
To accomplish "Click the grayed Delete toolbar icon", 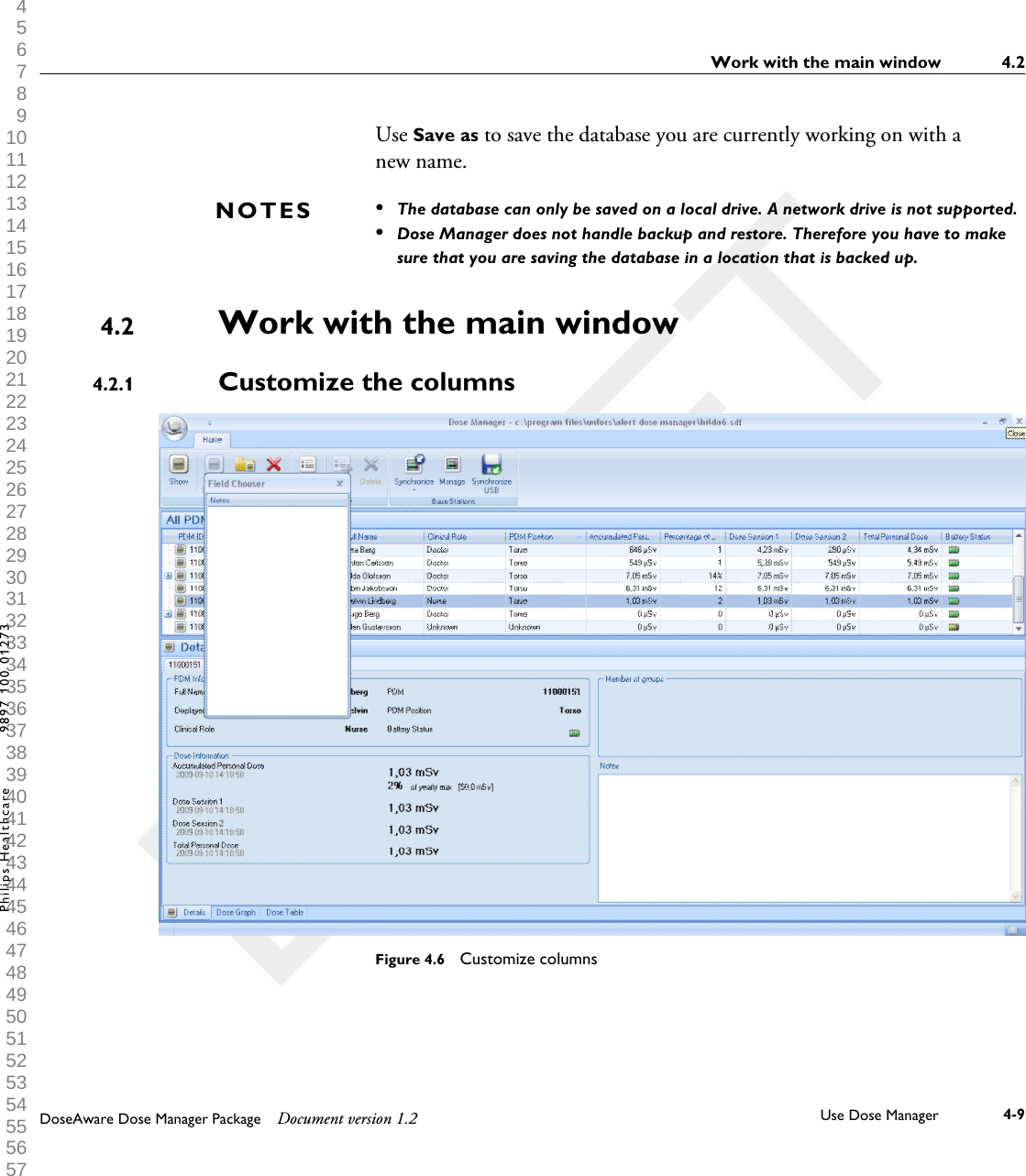I will click(371, 464).
